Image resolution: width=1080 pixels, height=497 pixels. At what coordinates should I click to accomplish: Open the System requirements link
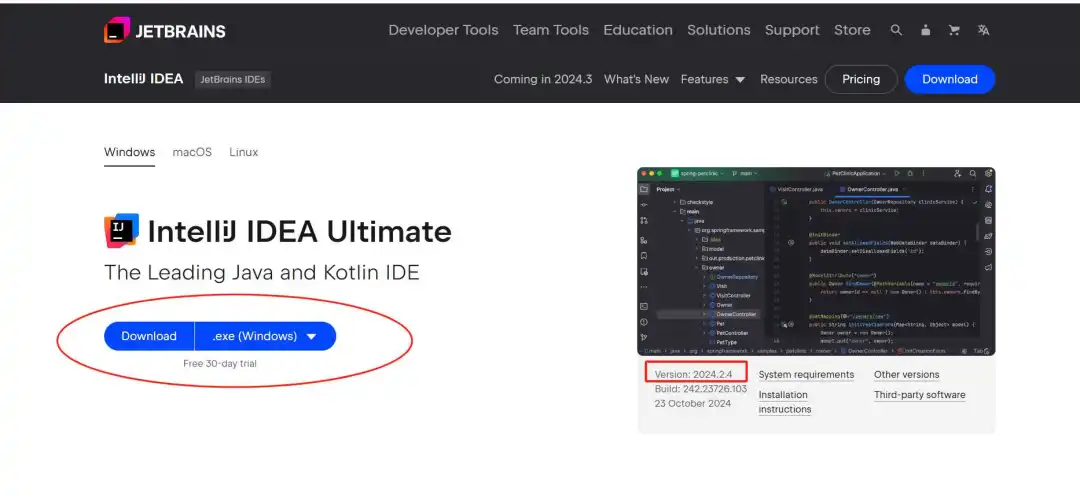807,374
